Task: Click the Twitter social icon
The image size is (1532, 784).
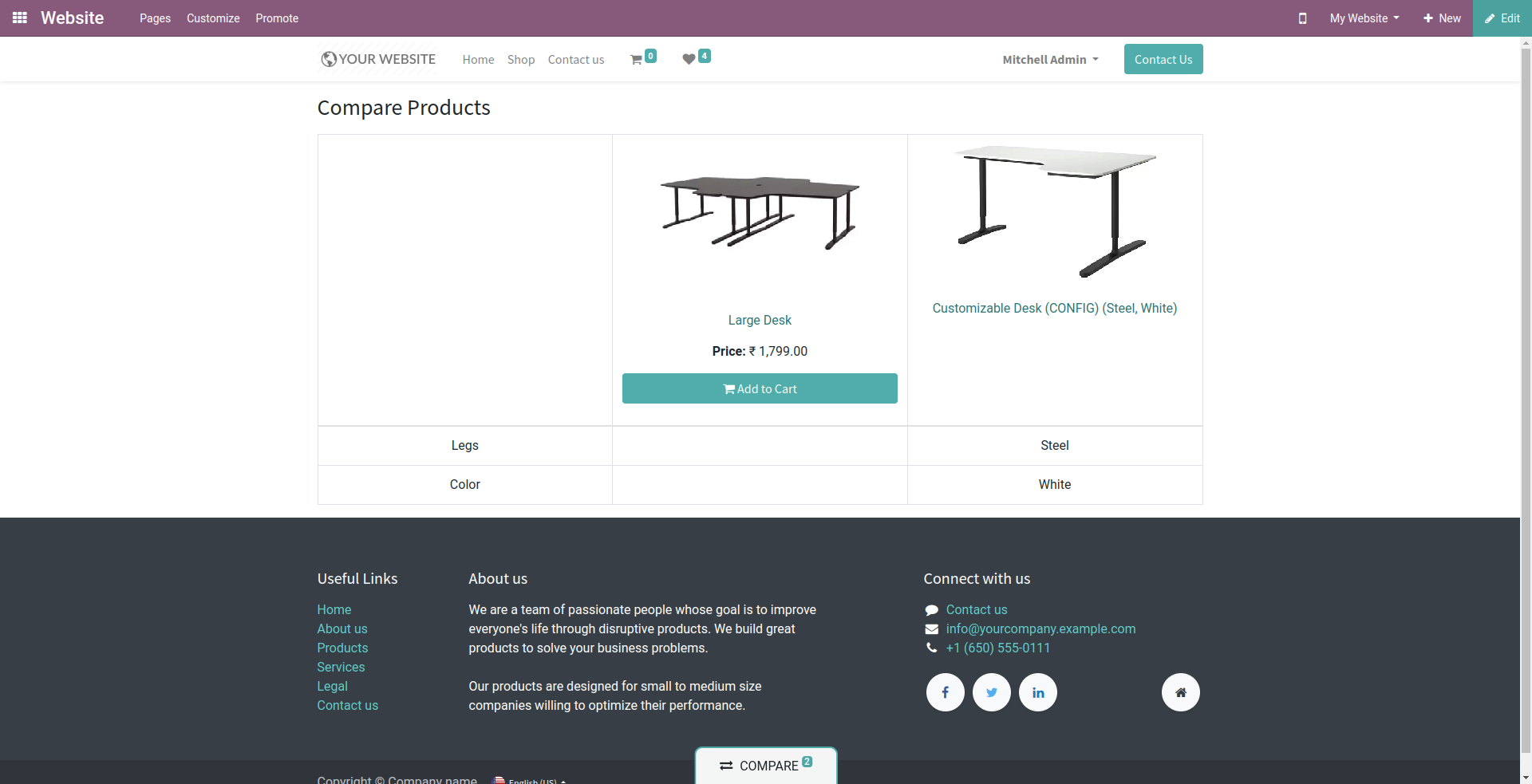Action: click(x=991, y=692)
